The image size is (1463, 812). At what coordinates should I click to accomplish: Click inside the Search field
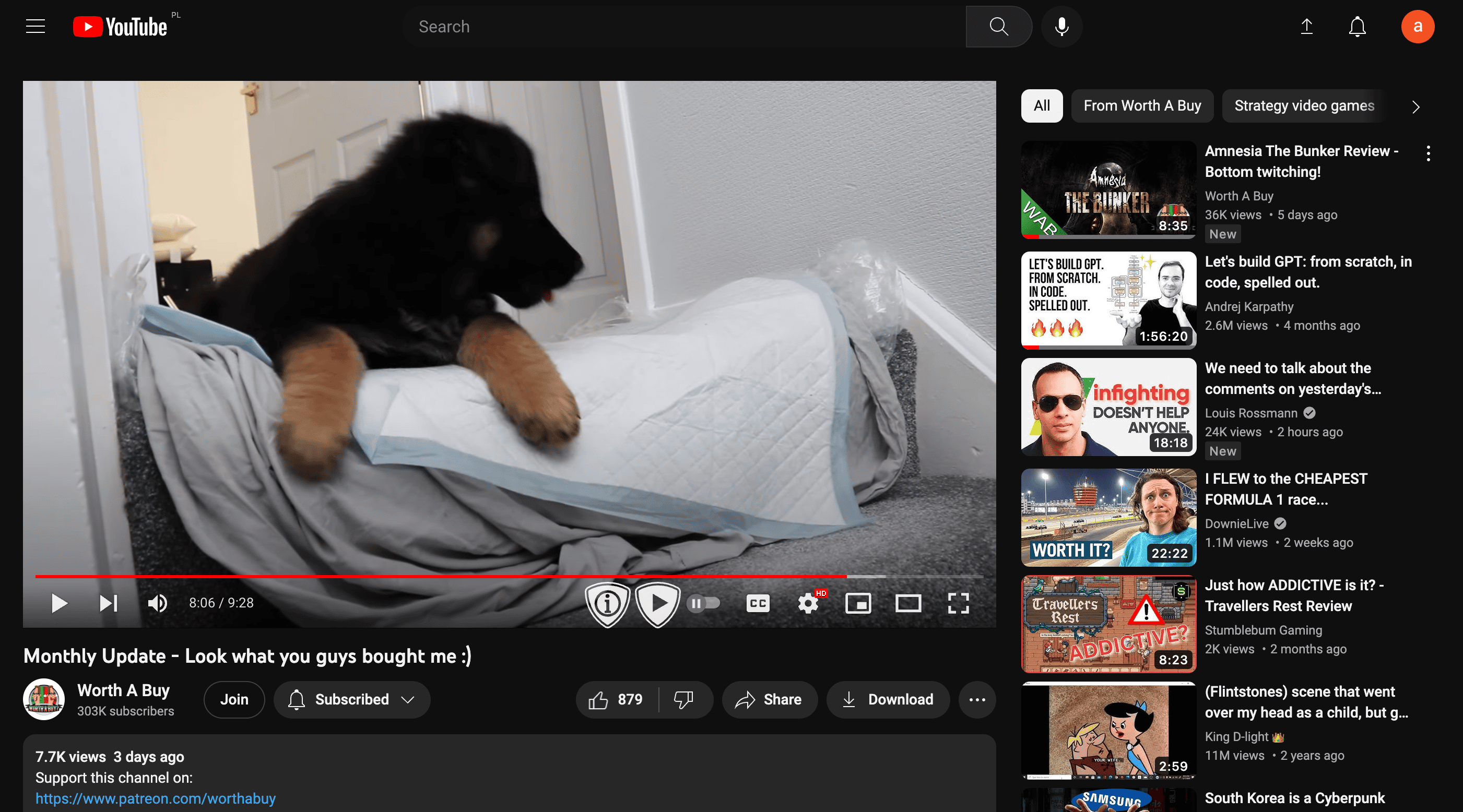click(x=684, y=27)
